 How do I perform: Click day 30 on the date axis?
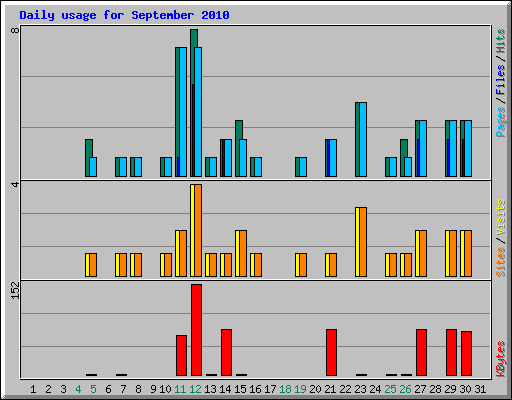pyautogui.click(x=465, y=389)
